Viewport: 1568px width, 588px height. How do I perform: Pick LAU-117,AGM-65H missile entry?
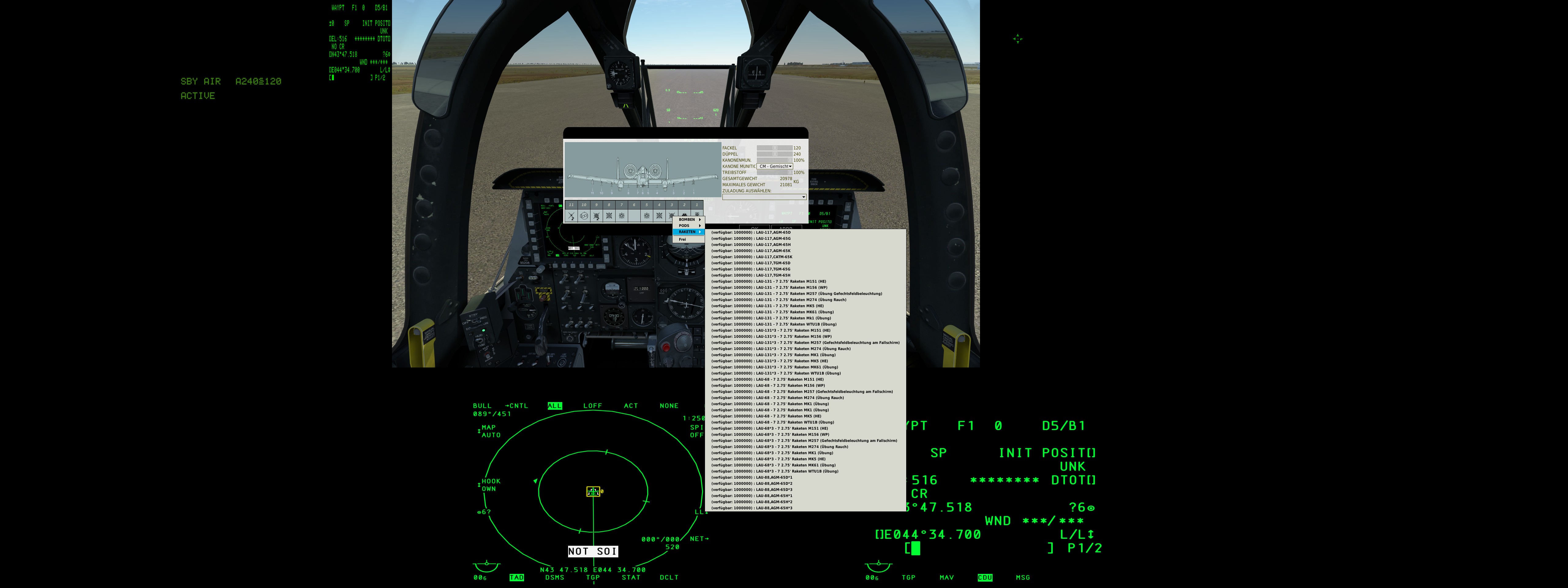click(x=806, y=244)
